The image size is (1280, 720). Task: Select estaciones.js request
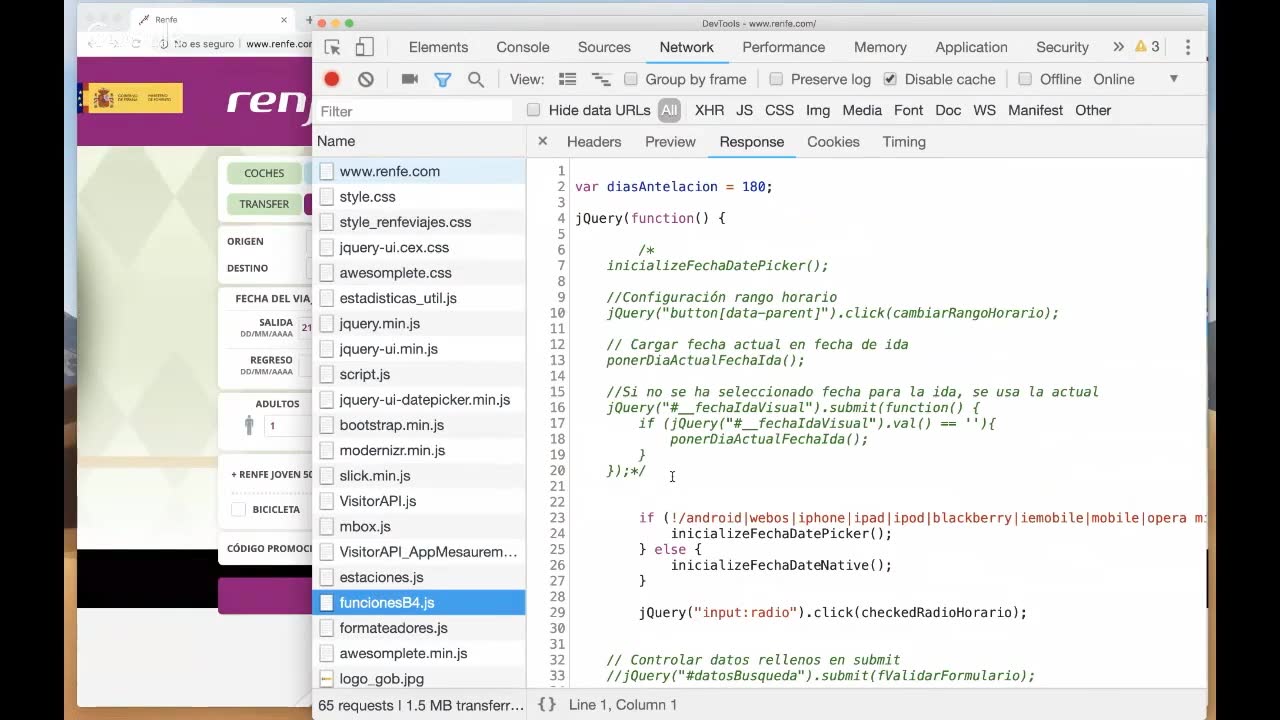[419, 577]
